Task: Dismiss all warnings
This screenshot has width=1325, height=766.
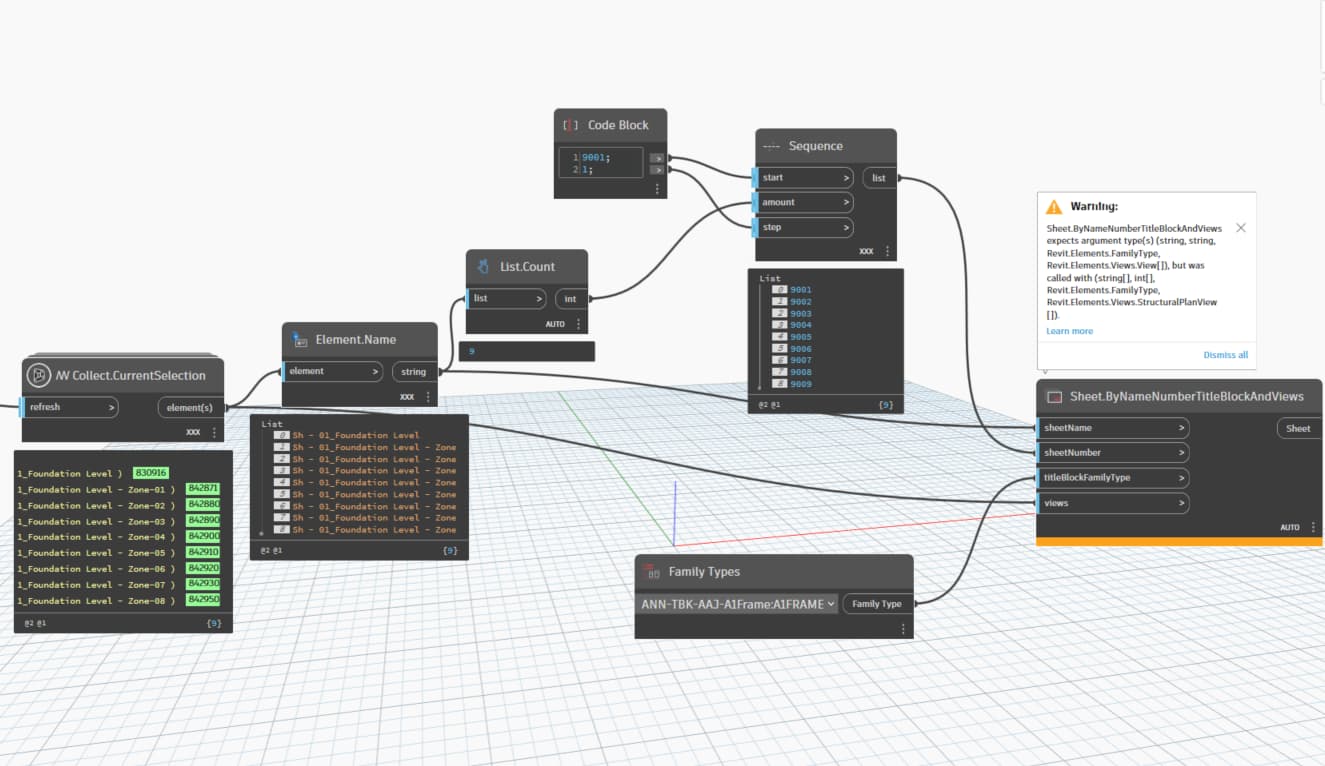Action: tap(1225, 355)
